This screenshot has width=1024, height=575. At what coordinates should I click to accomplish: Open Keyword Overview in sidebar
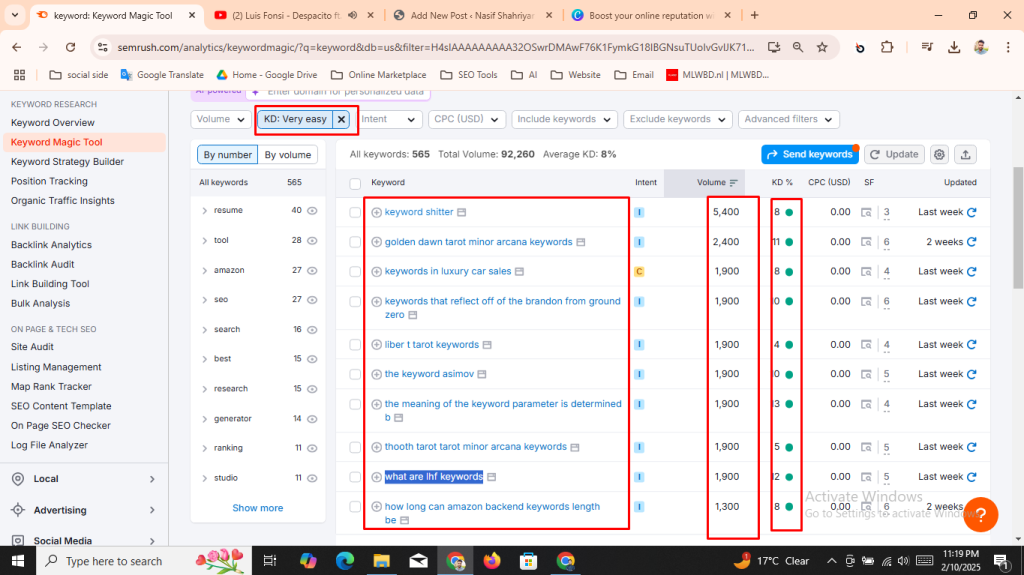(x=52, y=122)
